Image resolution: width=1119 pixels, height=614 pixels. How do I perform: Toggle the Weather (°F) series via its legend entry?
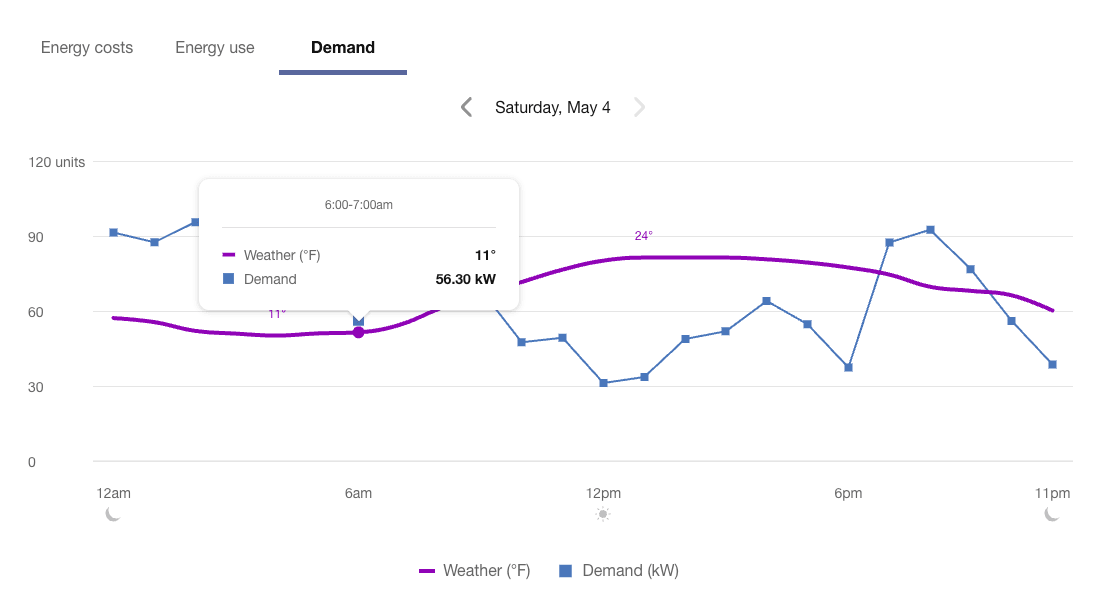(488, 570)
